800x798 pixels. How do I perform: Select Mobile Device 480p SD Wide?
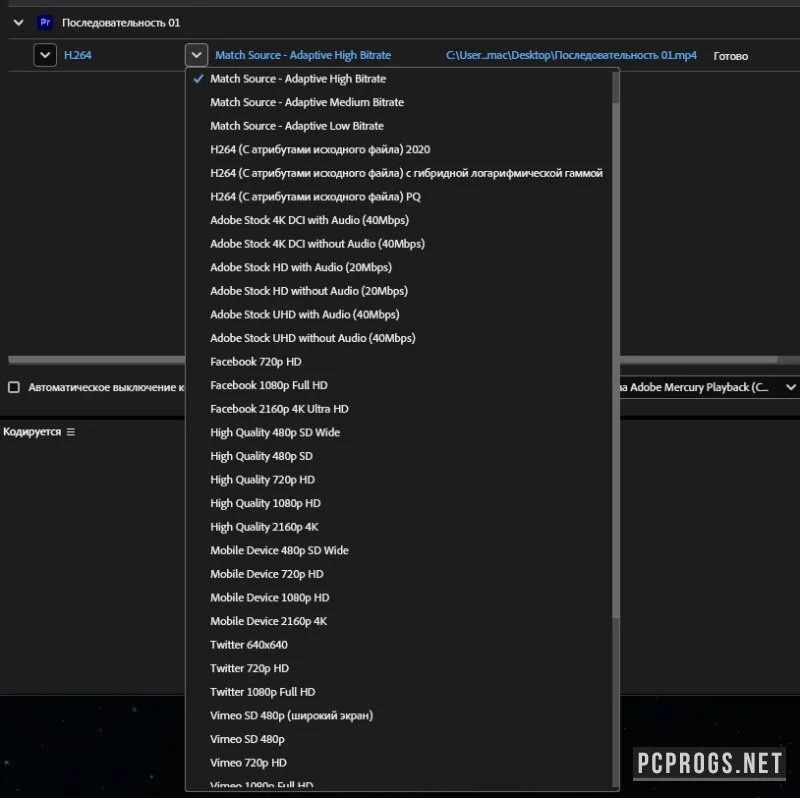coord(399,550)
